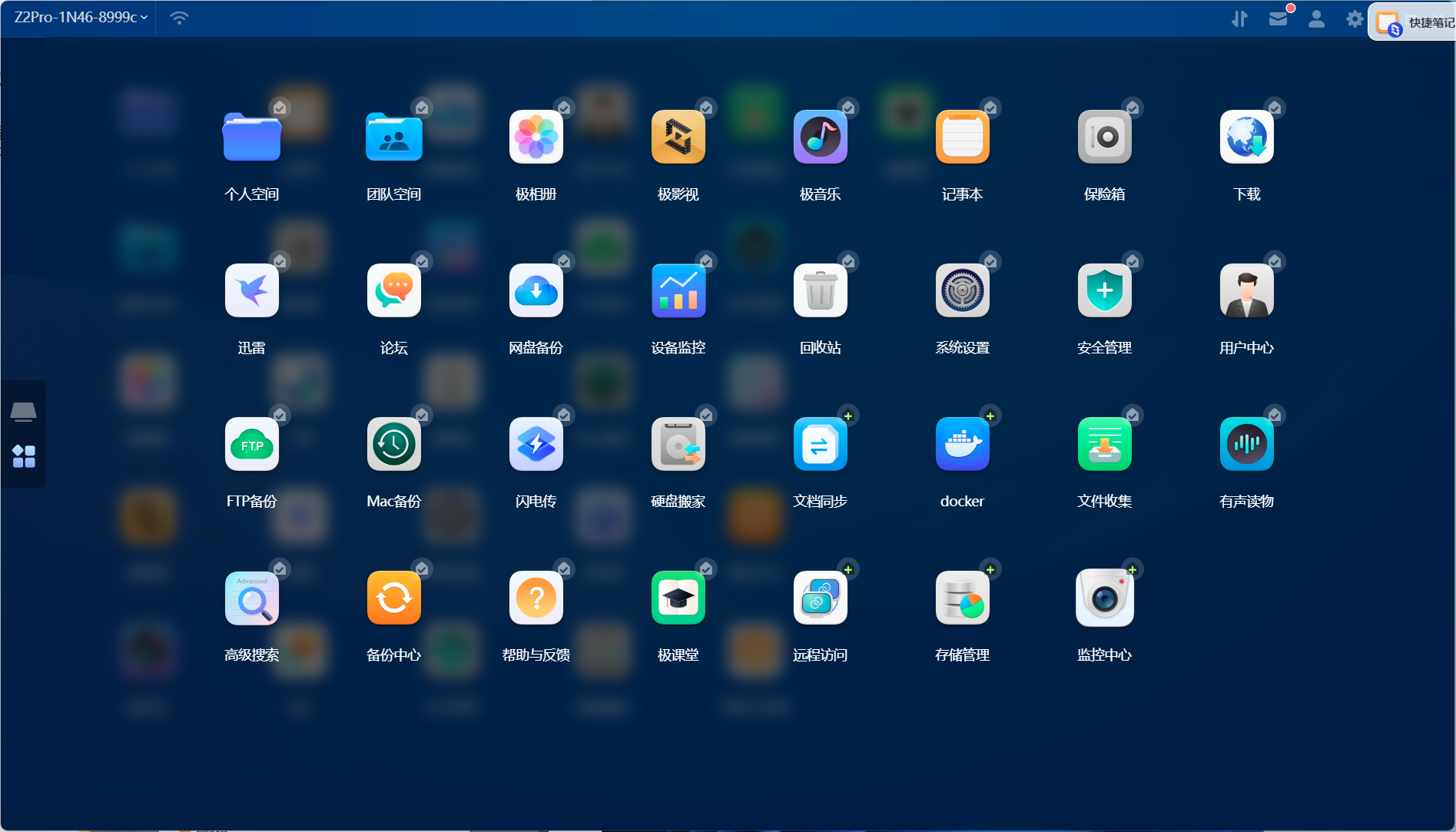The height and width of the screenshot is (832, 1456).
Task: Open 设备监控 device monitor app
Action: [678, 291]
